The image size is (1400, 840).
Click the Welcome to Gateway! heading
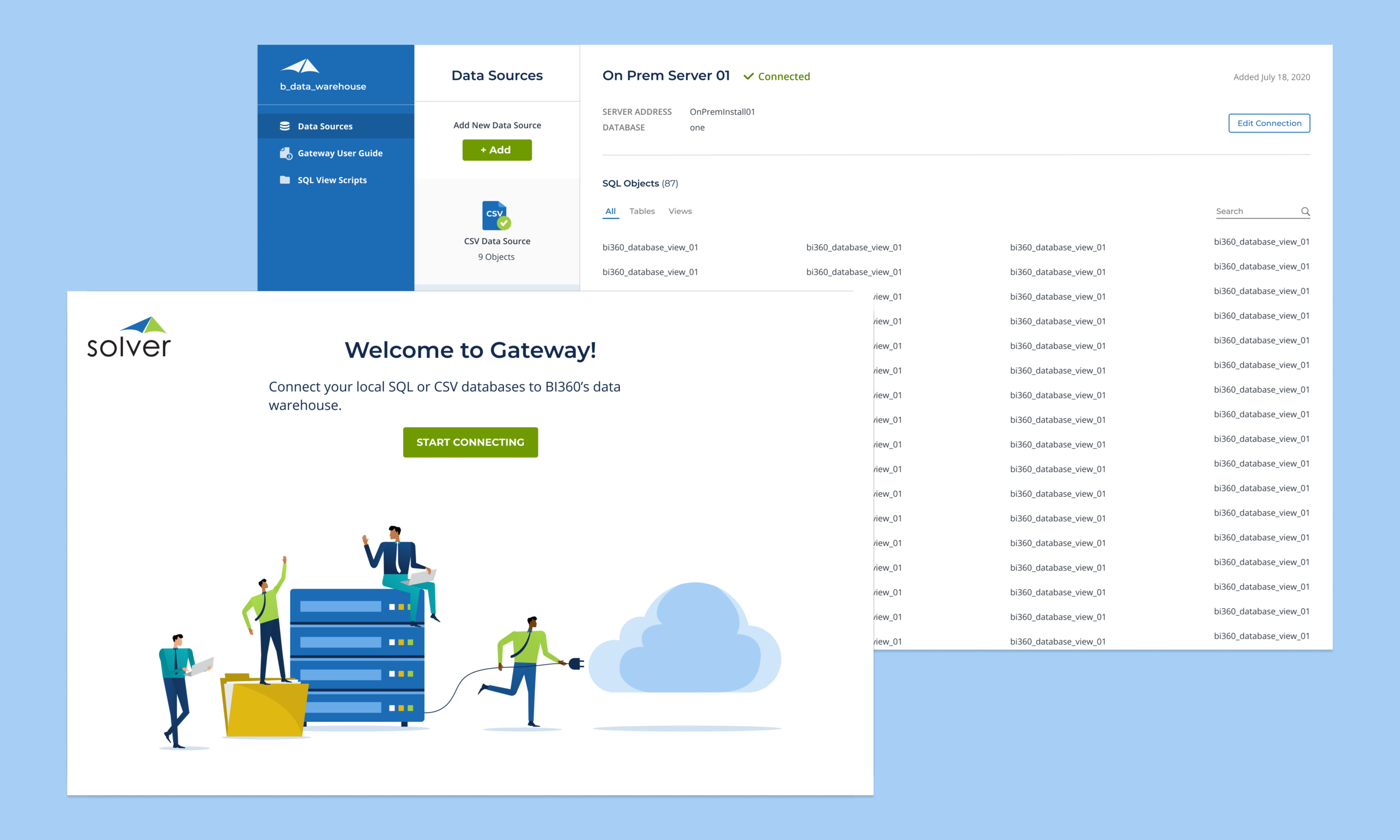tap(470, 351)
